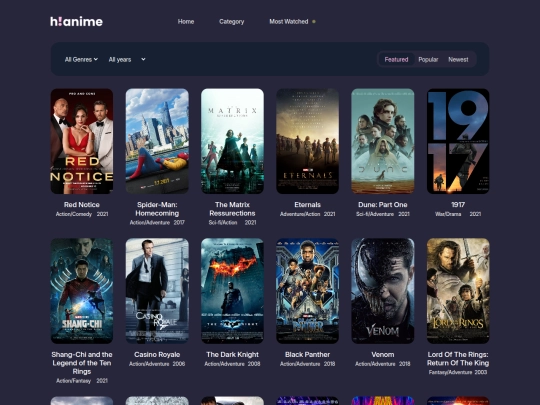
Task: Open the 1917 movie poster
Action: [458, 141]
